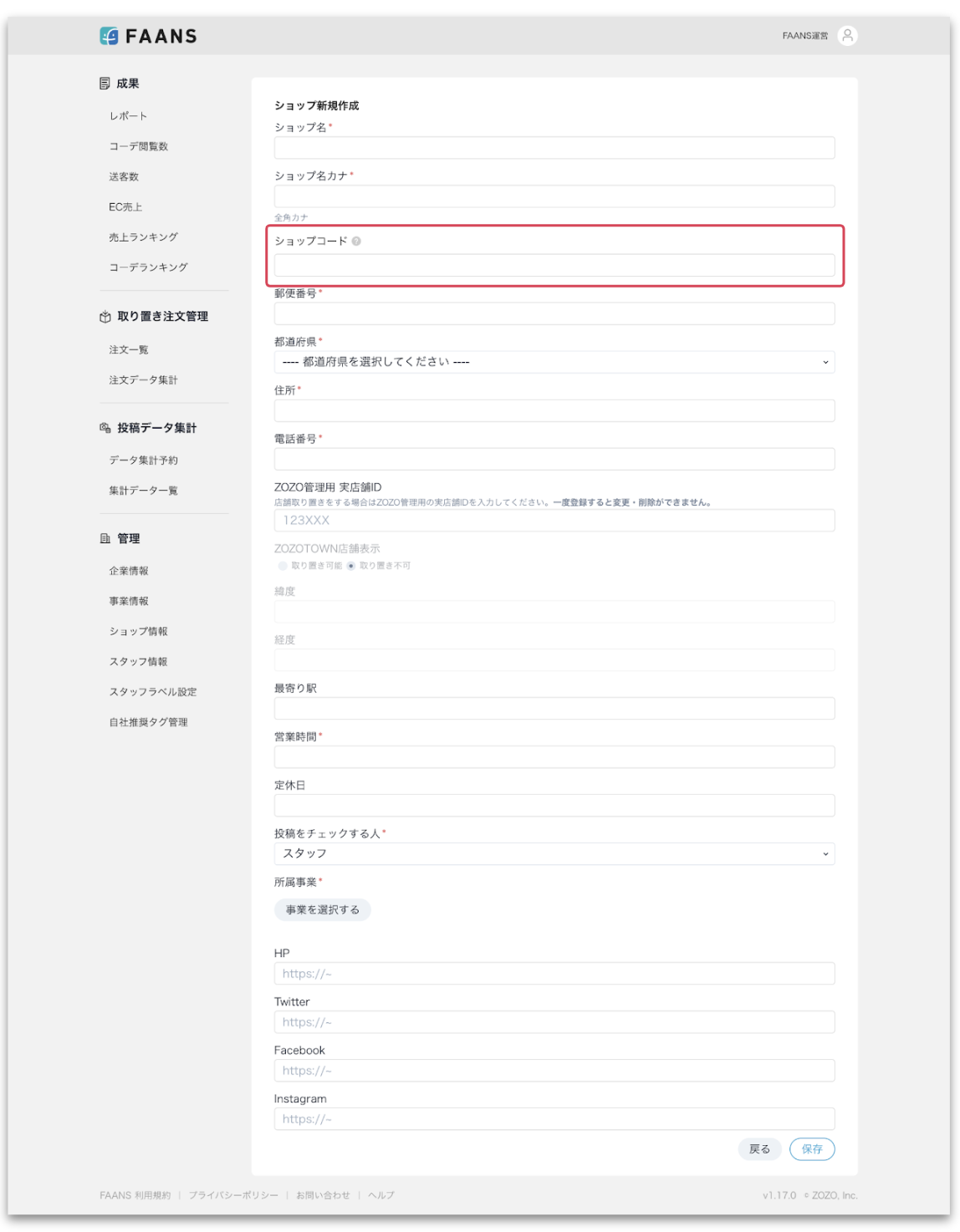
Task: Open ショップ情報 in the sidebar
Action: click(x=138, y=632)
